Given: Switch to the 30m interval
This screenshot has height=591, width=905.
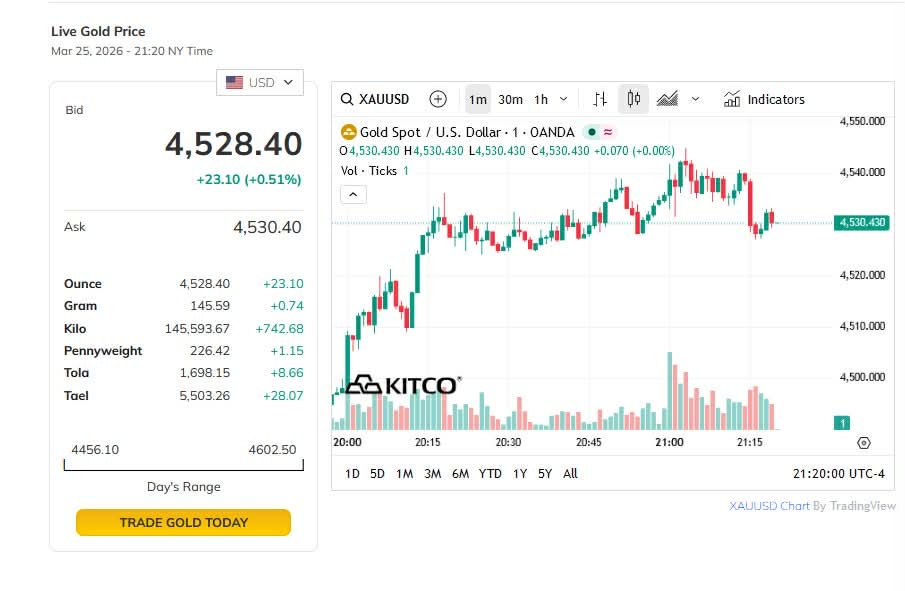Looking at the screenshot, I should 510,99.
